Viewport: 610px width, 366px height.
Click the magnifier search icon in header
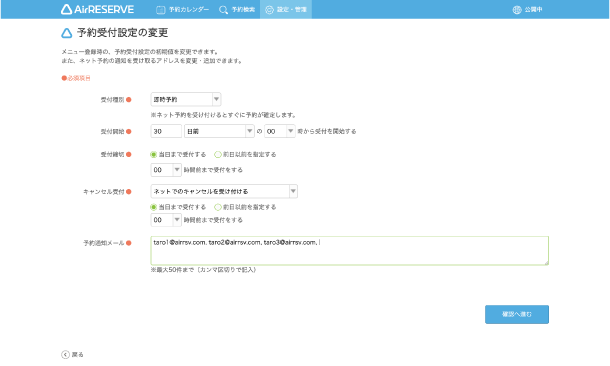click(223, 10)
